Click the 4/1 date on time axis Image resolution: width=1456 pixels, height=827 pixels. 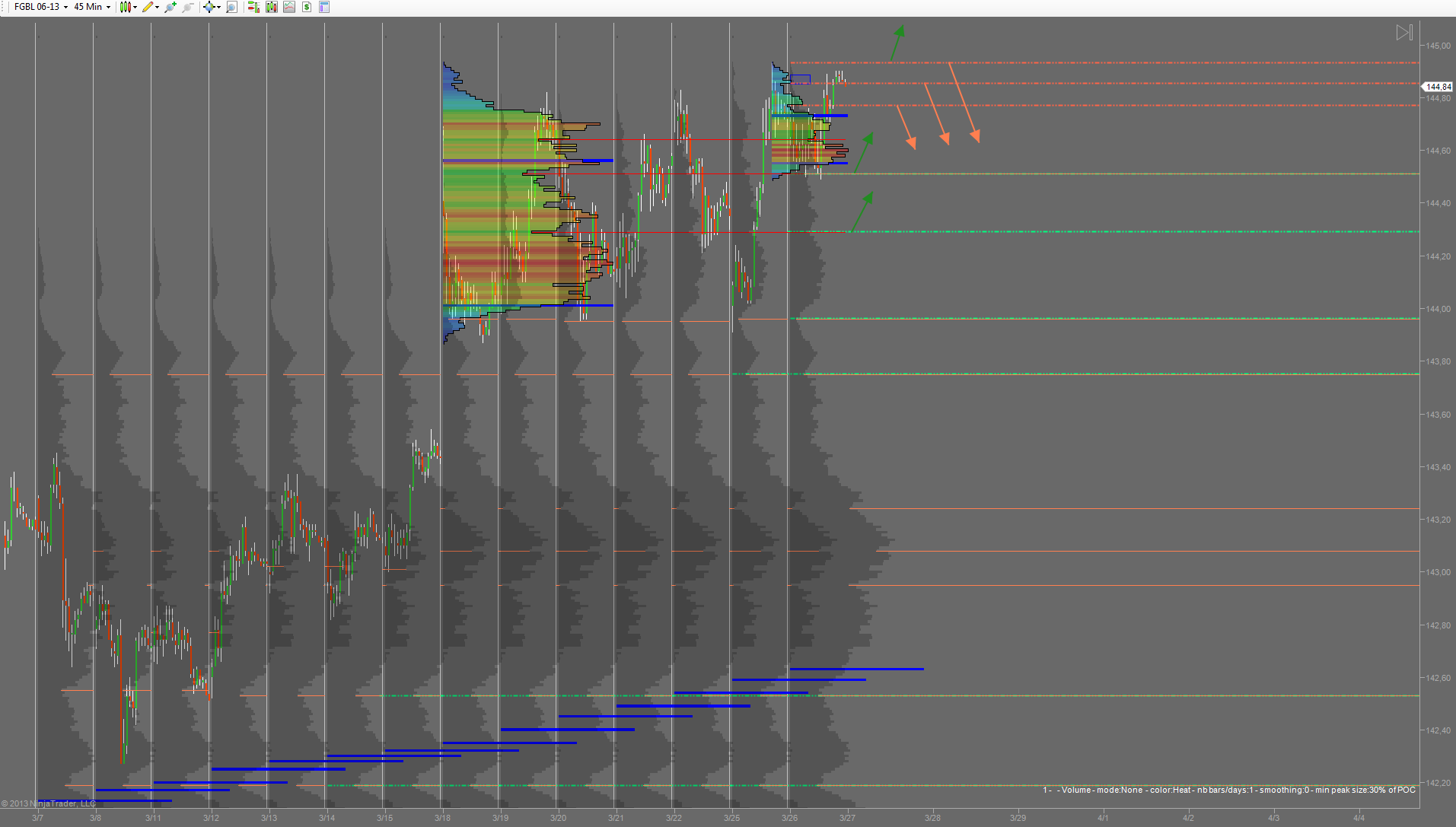1103,818
